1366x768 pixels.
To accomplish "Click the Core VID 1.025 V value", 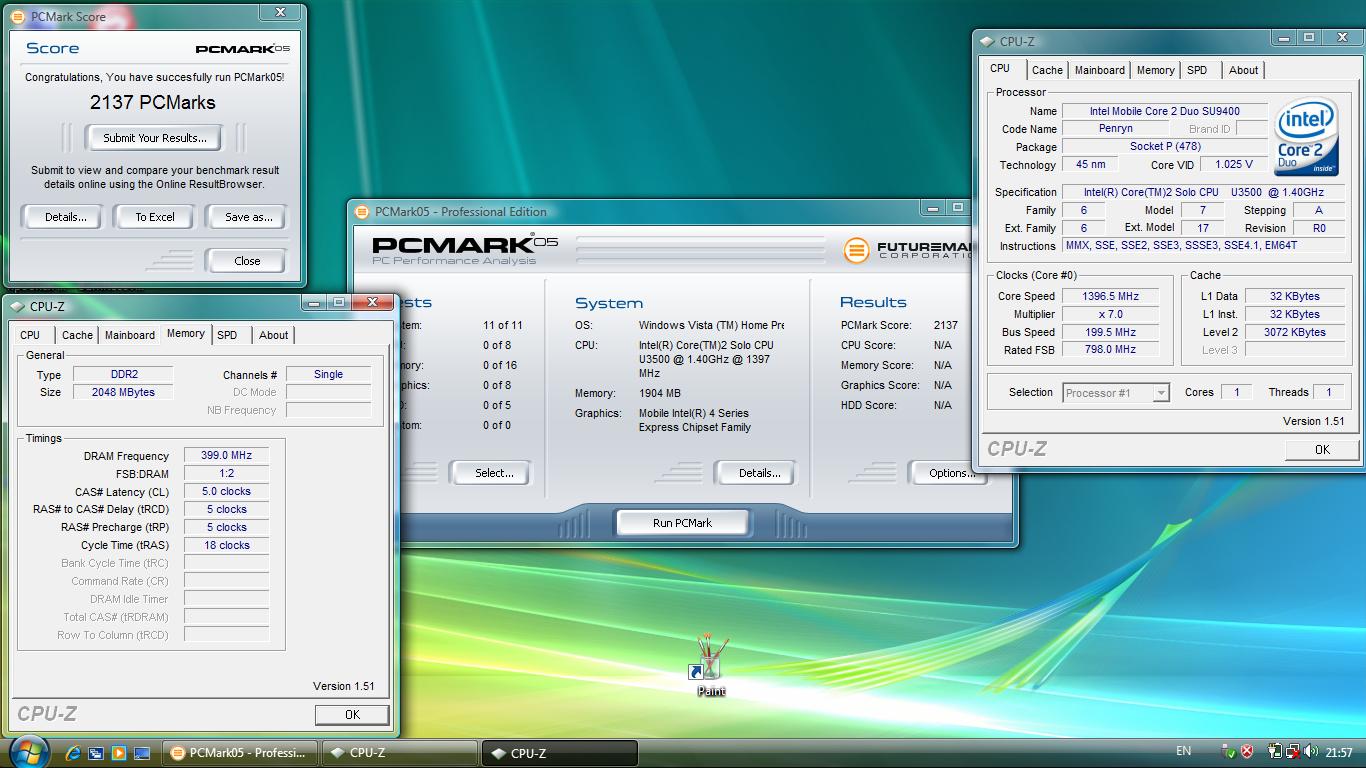I will coord(1234,165).
